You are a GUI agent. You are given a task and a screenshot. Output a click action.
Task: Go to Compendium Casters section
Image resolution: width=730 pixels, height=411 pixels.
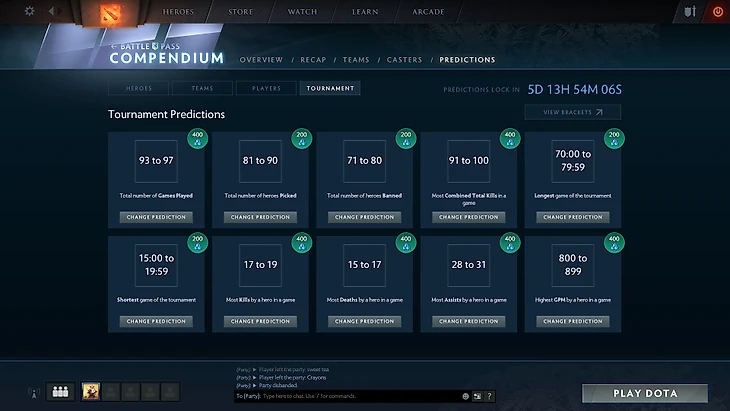(x=405, y=60)
